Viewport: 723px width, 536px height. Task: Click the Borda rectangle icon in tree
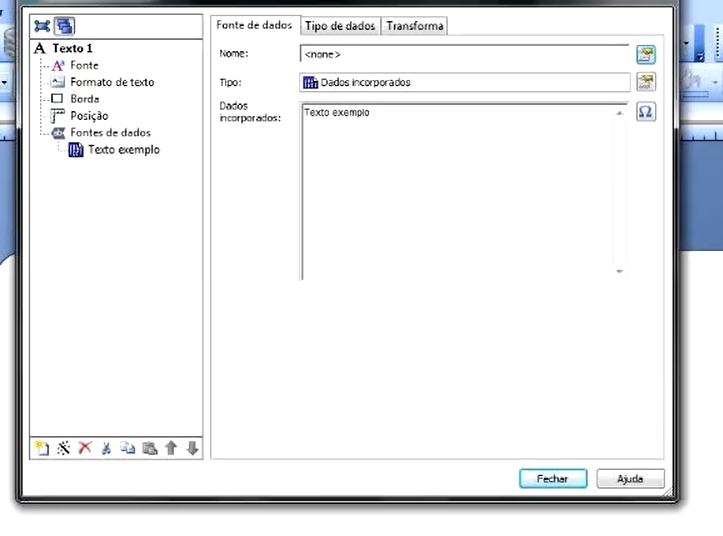click(57, 99)
